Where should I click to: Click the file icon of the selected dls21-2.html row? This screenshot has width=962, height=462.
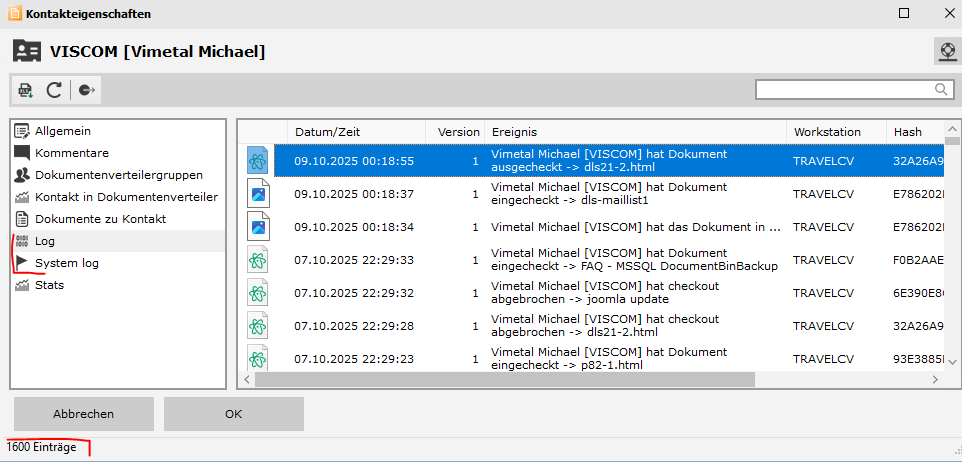click(258, 160)
